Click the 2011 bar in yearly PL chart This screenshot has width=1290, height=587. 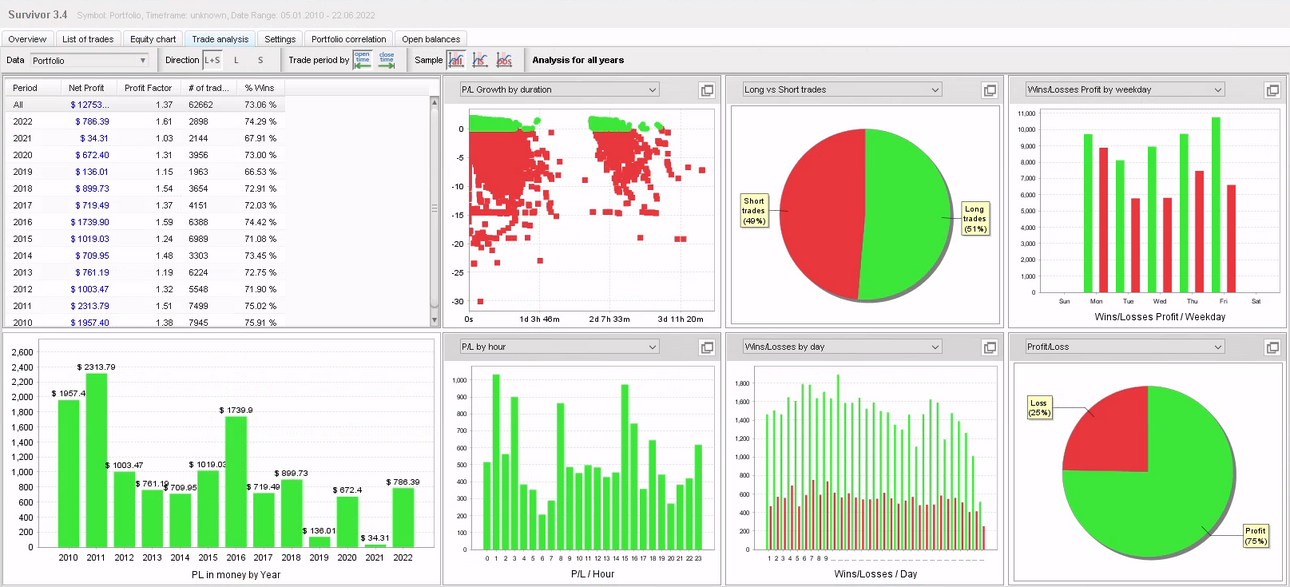(x=96, y=460)
